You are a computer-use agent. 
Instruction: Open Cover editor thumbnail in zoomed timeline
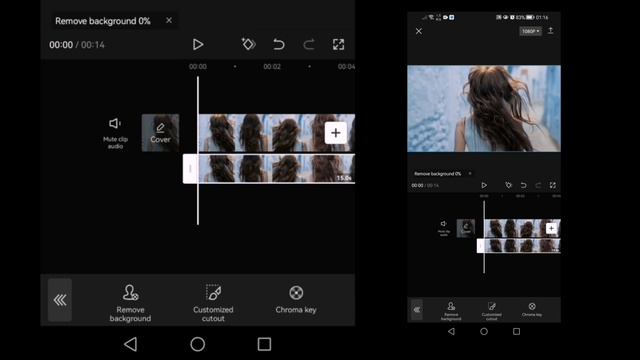click(160, 133)
